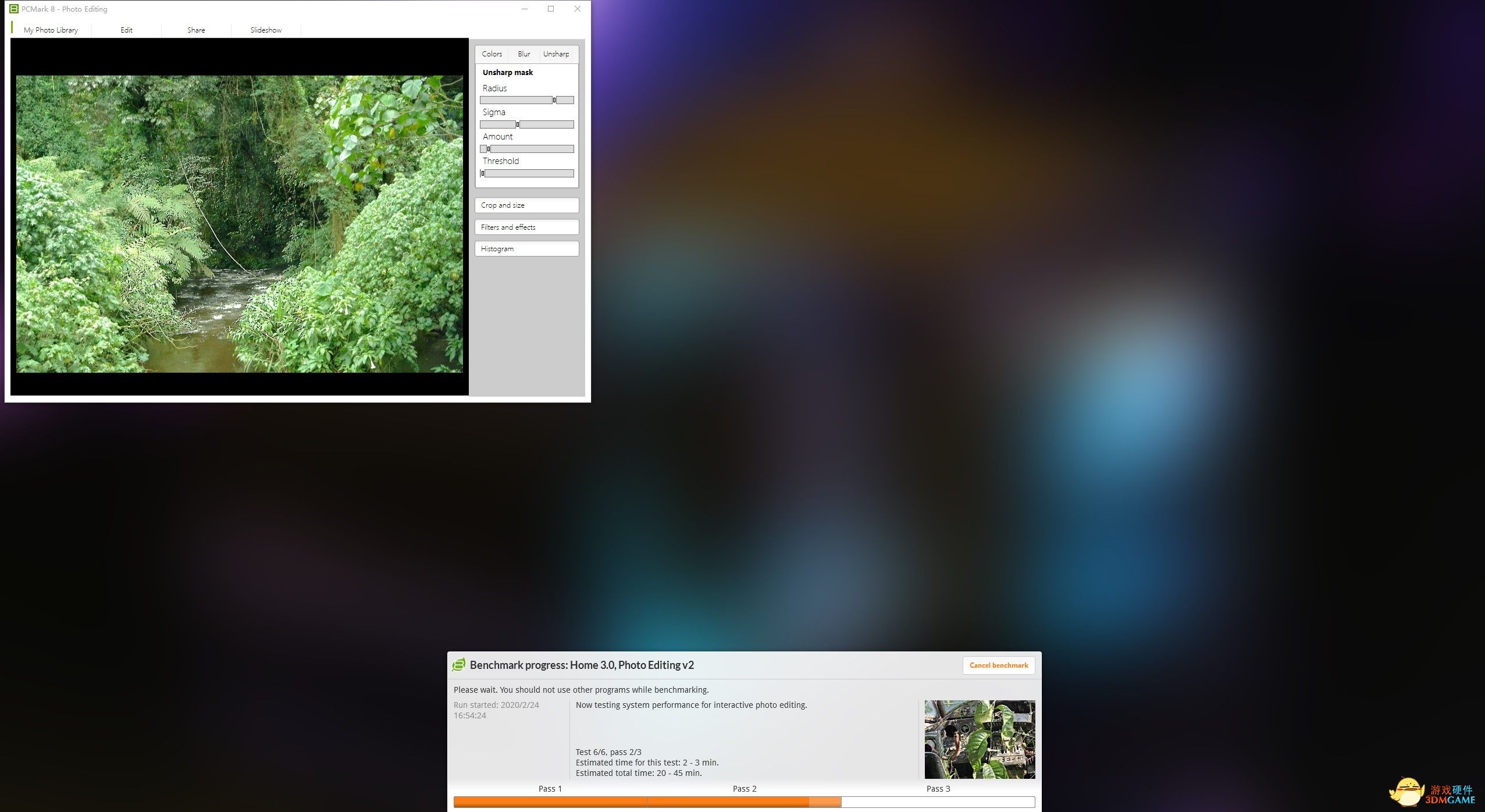The height and width of the screenshot is (812, 1485).
Task: Switch to the Edit tab
Action: click(126, 30)
